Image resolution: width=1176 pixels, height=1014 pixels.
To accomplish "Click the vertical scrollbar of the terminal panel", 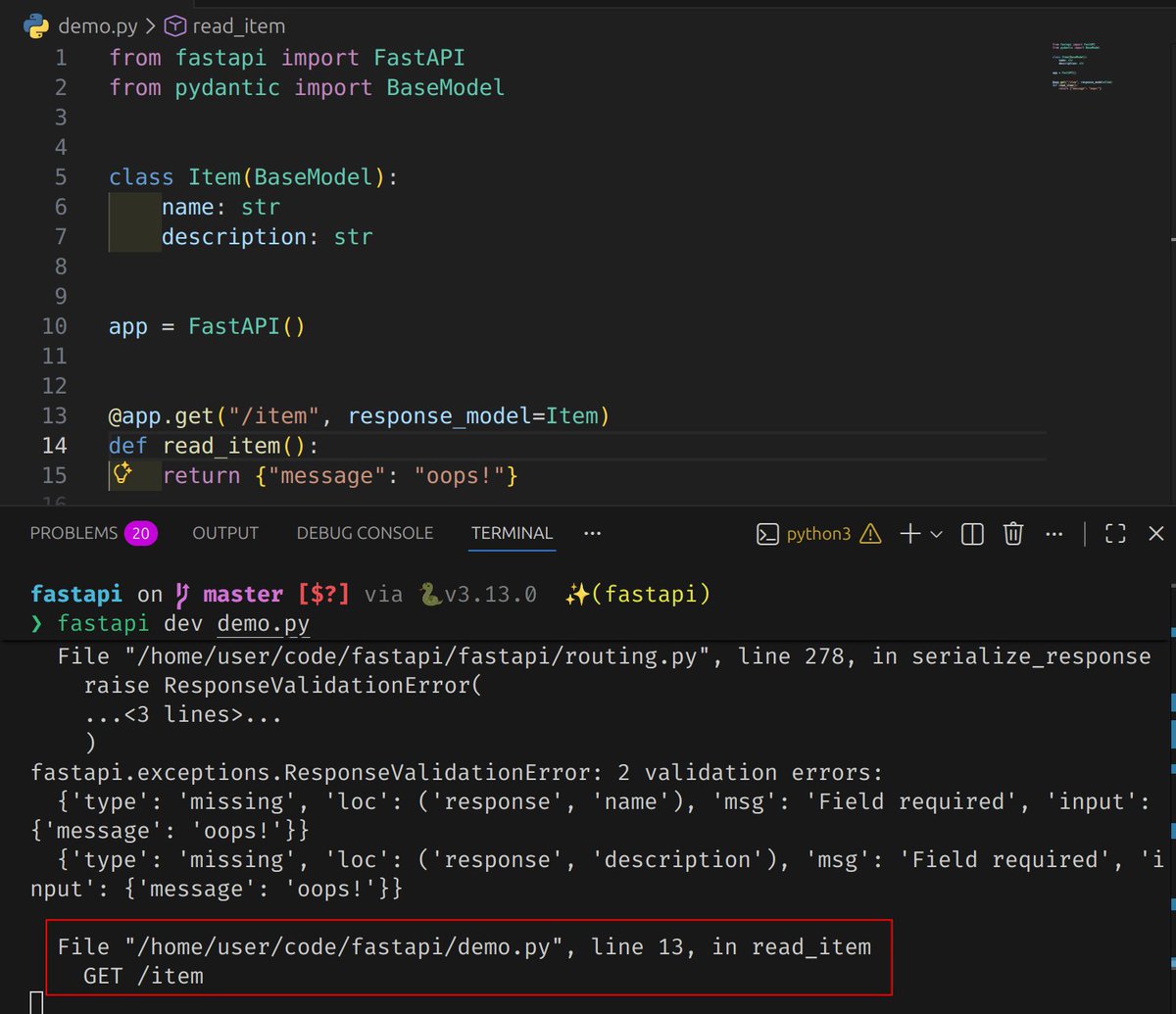I will (1169, 784).
